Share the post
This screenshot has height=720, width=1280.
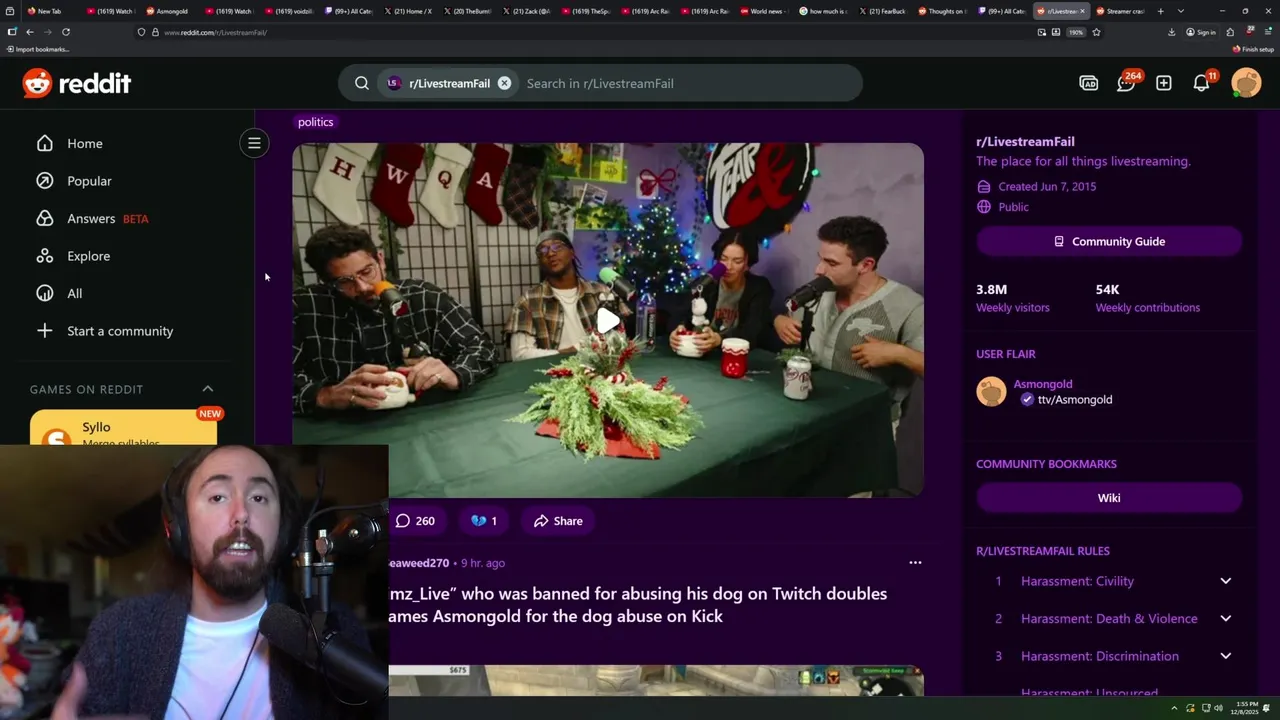coord(558,521)
